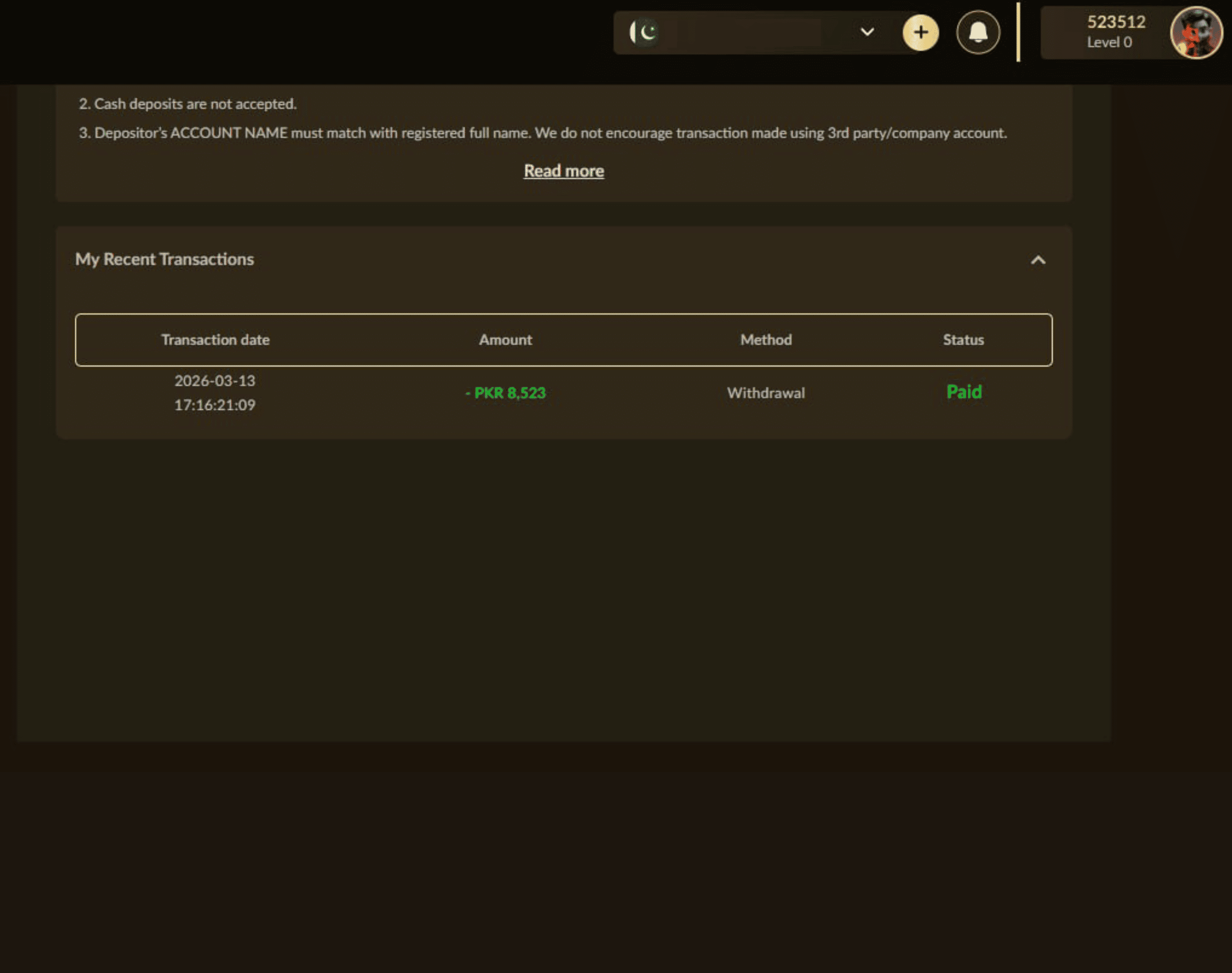Sort by the Amount column header

pyautogui.click(x=505, y=340)
